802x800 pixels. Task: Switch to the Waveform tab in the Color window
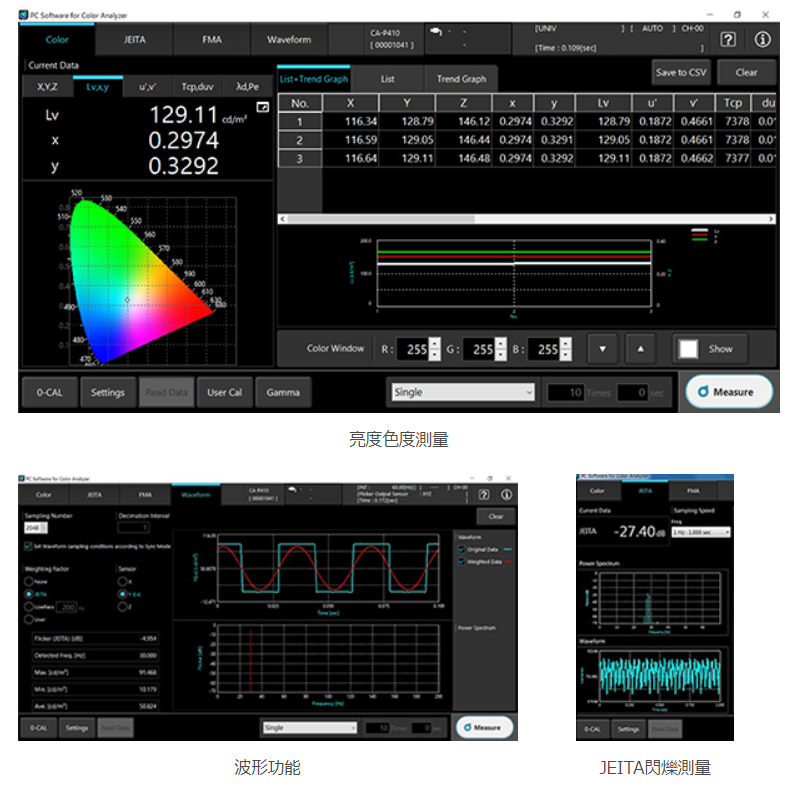[x=289, y=39]
